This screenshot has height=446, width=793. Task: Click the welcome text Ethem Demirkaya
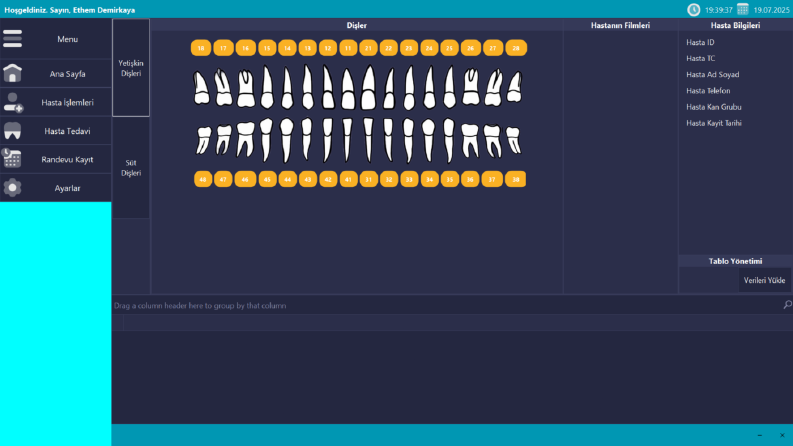click(104, 10)
